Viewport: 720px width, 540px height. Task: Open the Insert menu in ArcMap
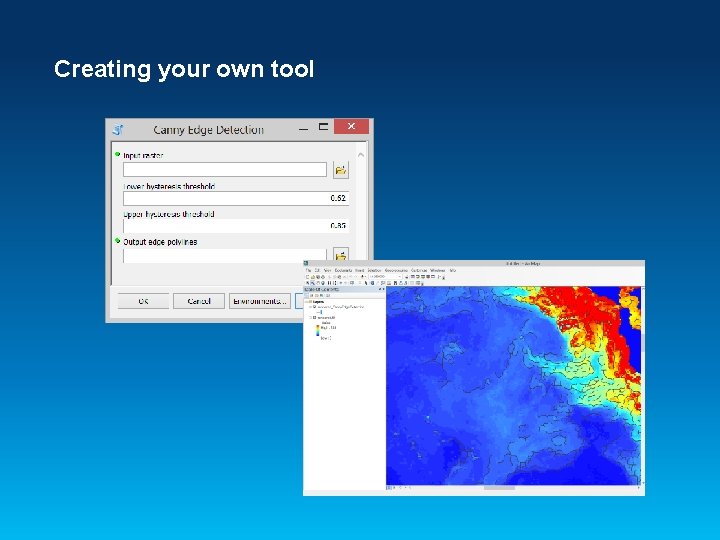[360, 270]
